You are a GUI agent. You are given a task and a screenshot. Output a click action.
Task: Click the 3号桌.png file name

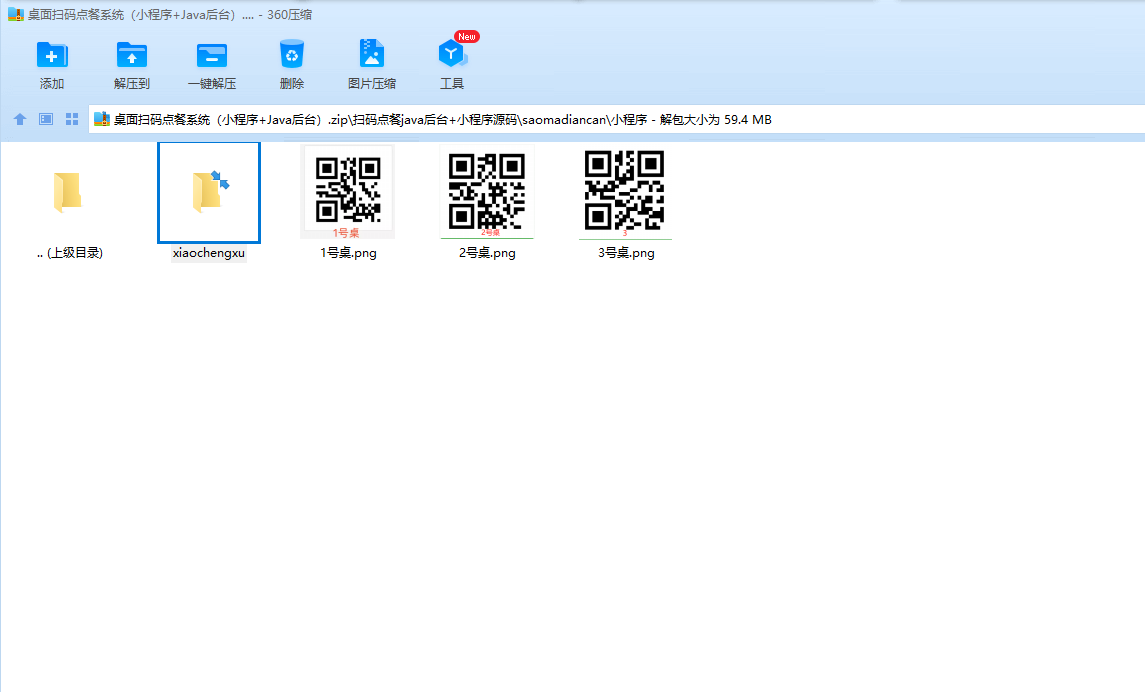tap(626, 253)
